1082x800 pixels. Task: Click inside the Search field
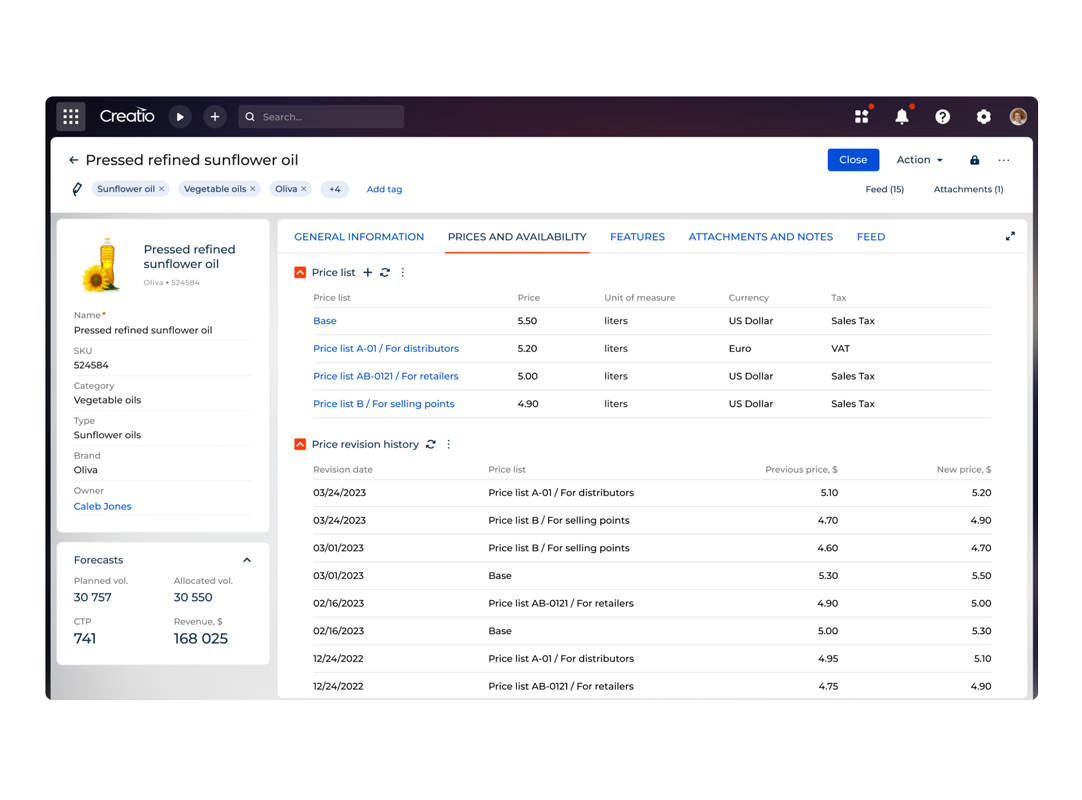(320, 116)
